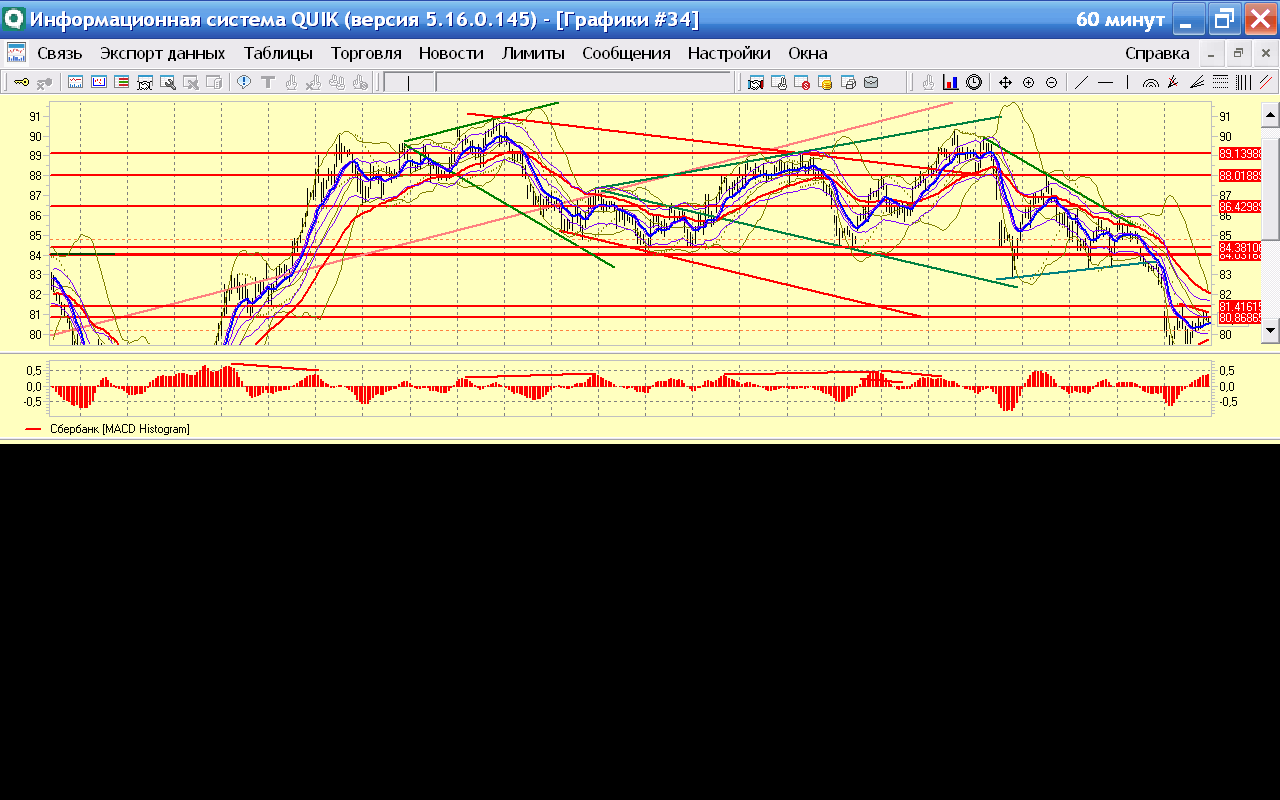This screenshot has width=1280, height=800.
Task: Click the 89.1398 red price label
Action: 1239,154
